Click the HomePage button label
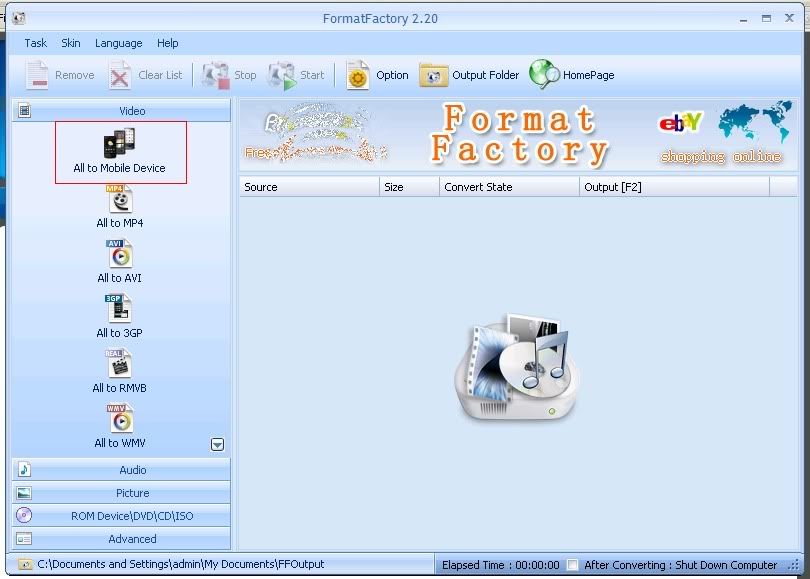Image resolution: width=810 pixels, height=579 pixels. (589, 75)
